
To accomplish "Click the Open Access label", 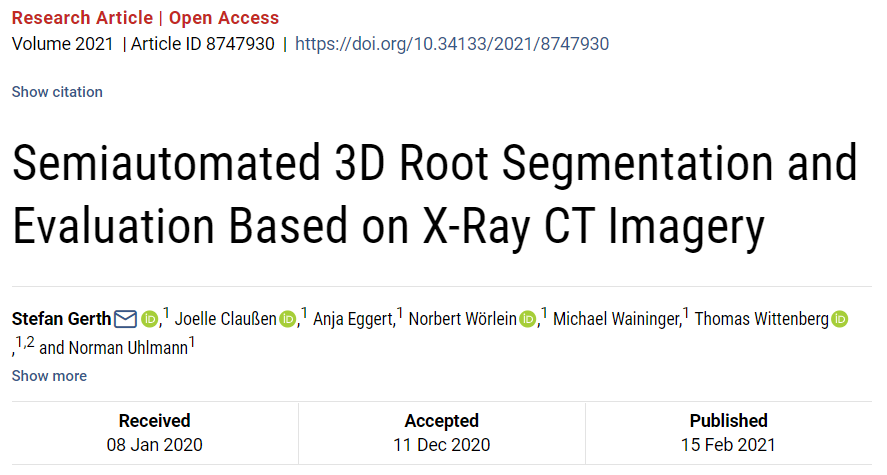I will tap(224, 18).
